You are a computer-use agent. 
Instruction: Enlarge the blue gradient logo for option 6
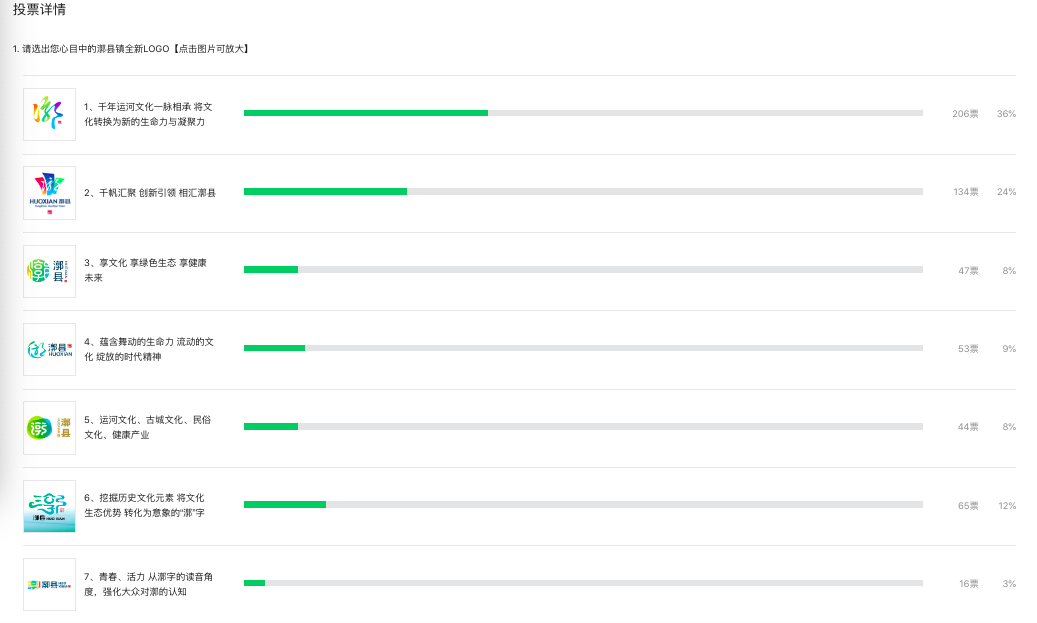[x=50, y=506]
